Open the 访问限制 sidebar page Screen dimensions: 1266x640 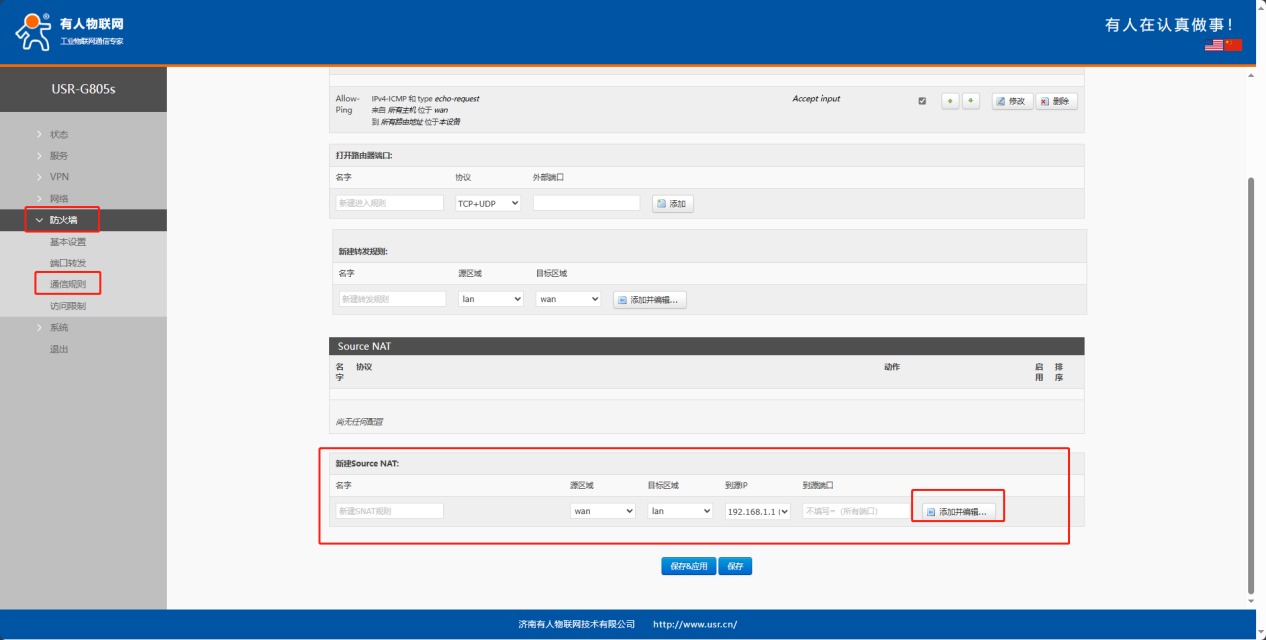click(x=68, y=306)
